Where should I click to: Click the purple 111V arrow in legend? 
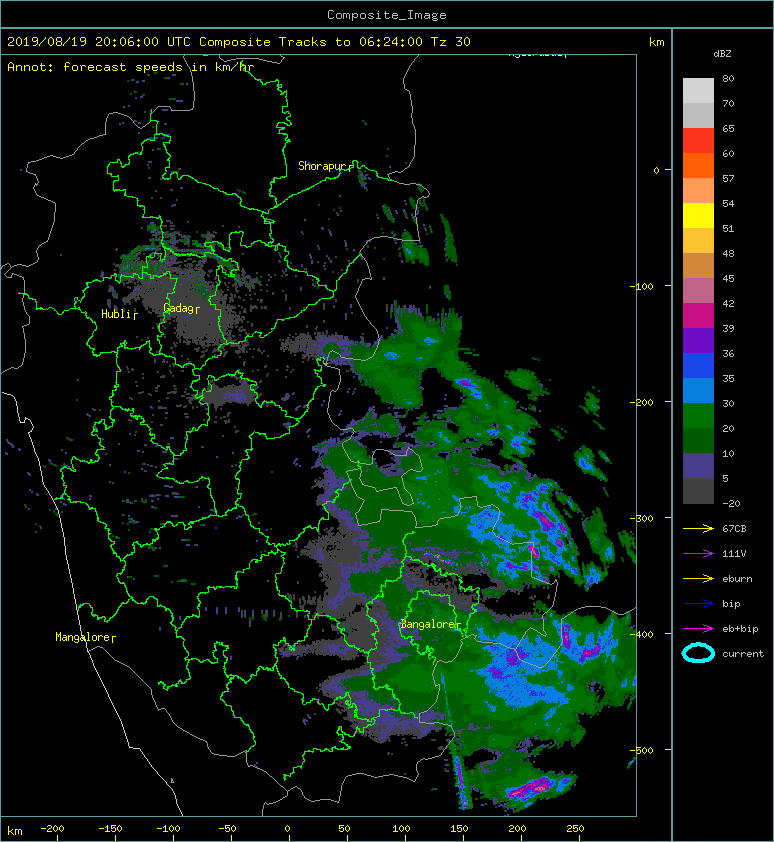pos(698,554)
